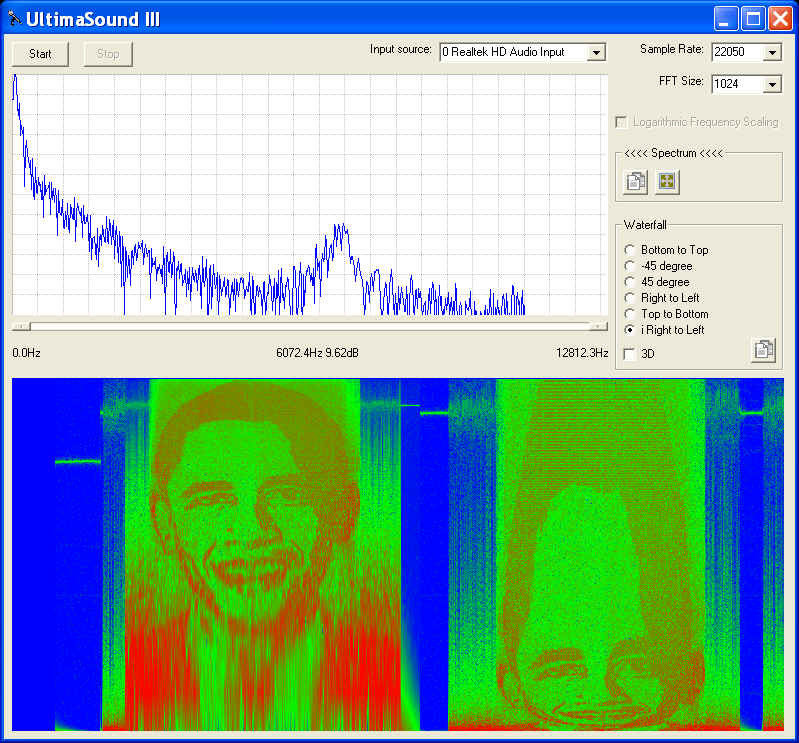
Task: Click the spectrum fit-to-view yellow icon
Action: point(667,181)
